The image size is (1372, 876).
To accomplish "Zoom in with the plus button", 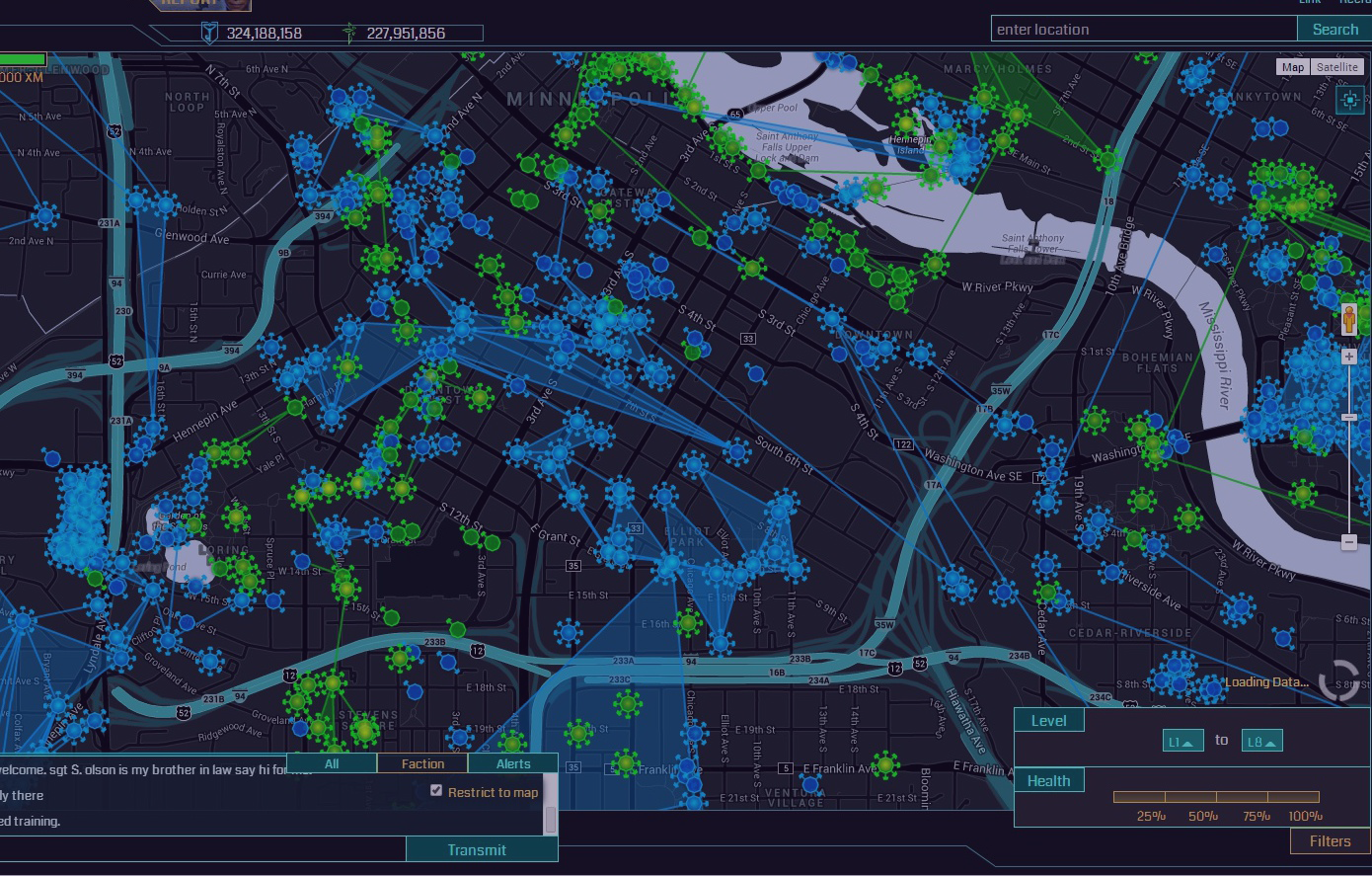I will coord(1349,357).
